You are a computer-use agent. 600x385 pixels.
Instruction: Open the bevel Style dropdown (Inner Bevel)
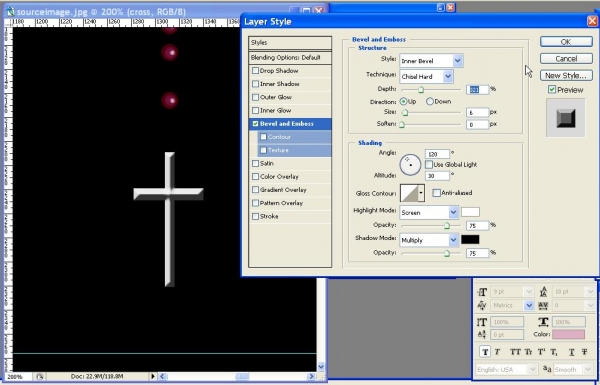[458, 60]
